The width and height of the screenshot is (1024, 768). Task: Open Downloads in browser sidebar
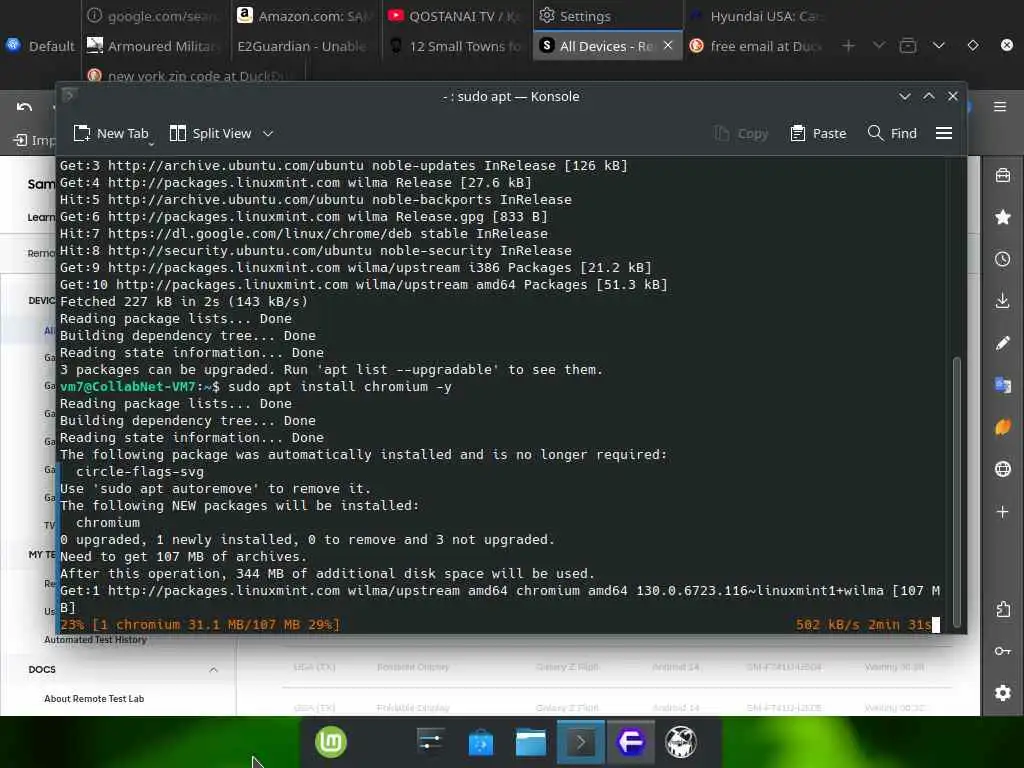click(x=1003, y=300)
